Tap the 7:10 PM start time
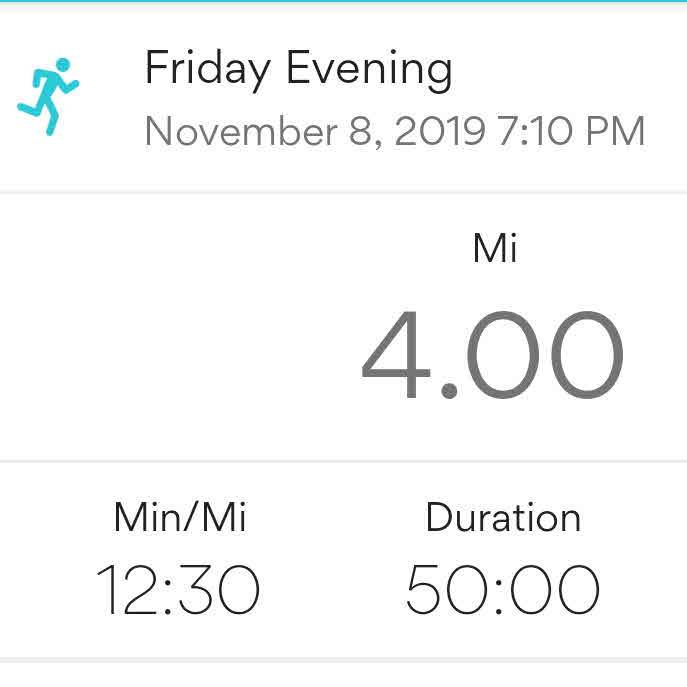The width and height of the screenshot is (687, 687). (571, 131)
